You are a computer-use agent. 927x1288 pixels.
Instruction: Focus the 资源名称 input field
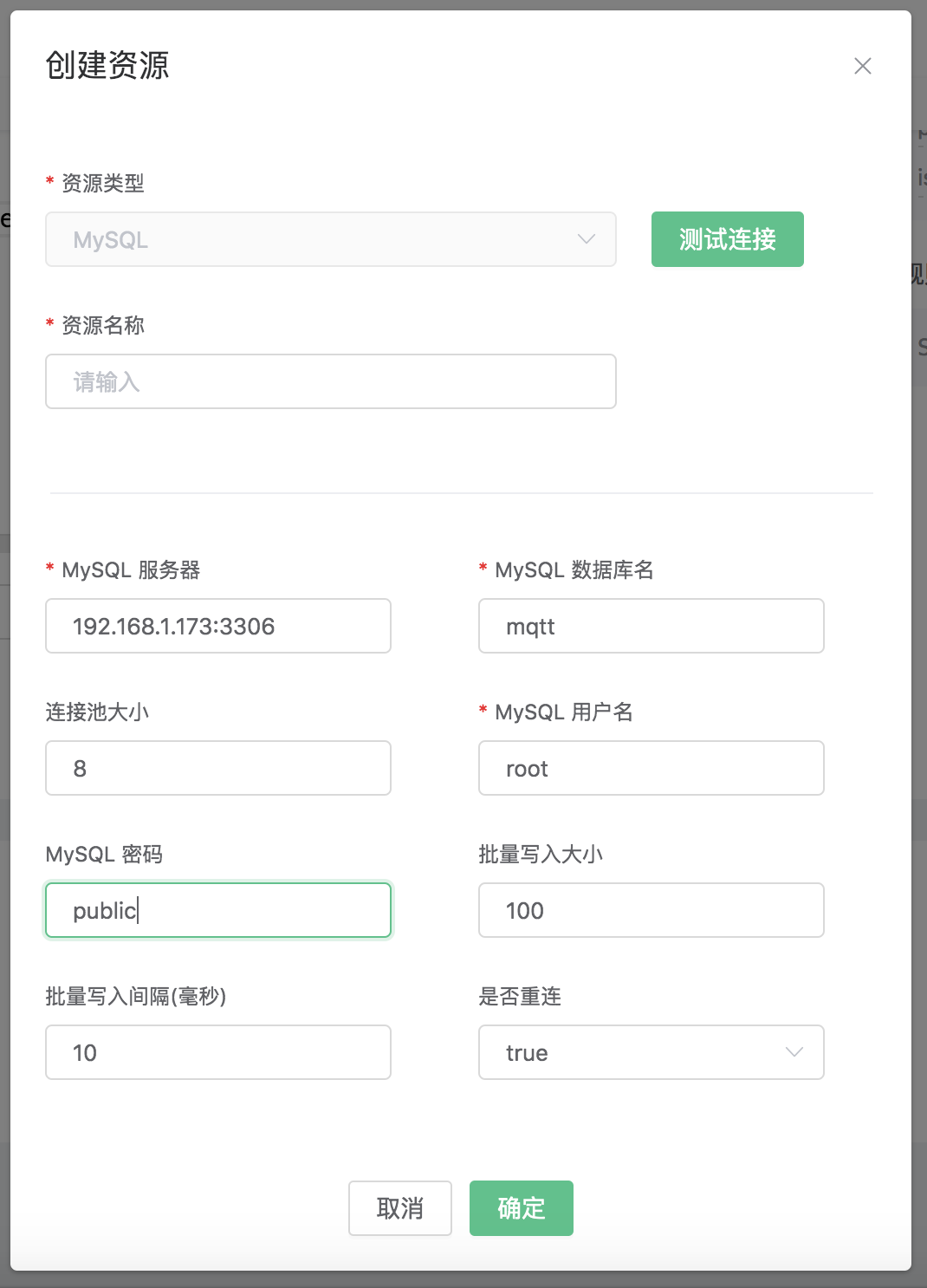pyautogui.click(x=330, y=381)
